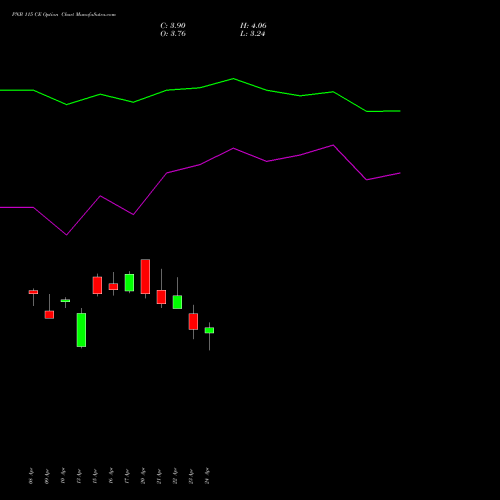Image resolution: width=500 pixels, height=500 pixels.
Task: Select the 08 Apr date label
Action: 31,476
